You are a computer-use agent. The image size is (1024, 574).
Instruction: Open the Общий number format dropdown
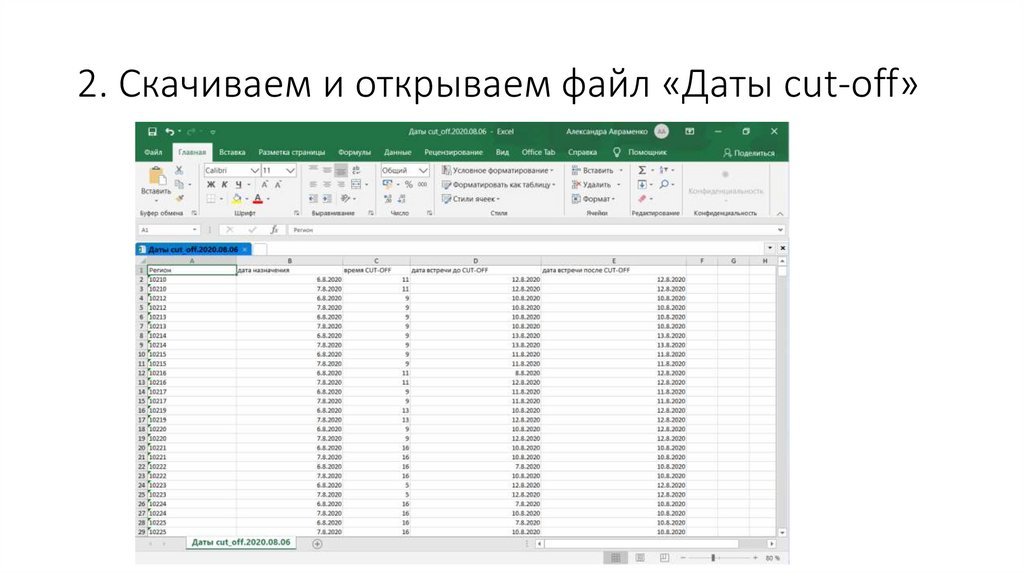pos(423,170)
